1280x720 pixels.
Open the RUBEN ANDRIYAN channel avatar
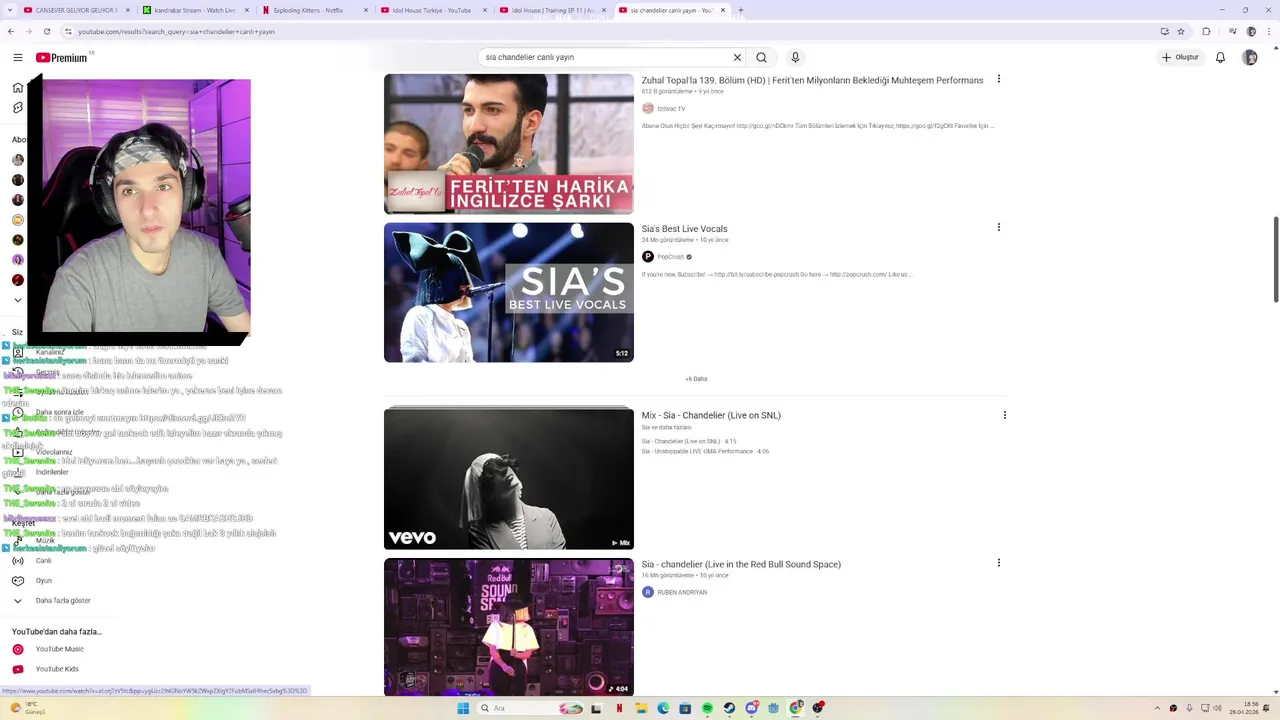[648, 592]
